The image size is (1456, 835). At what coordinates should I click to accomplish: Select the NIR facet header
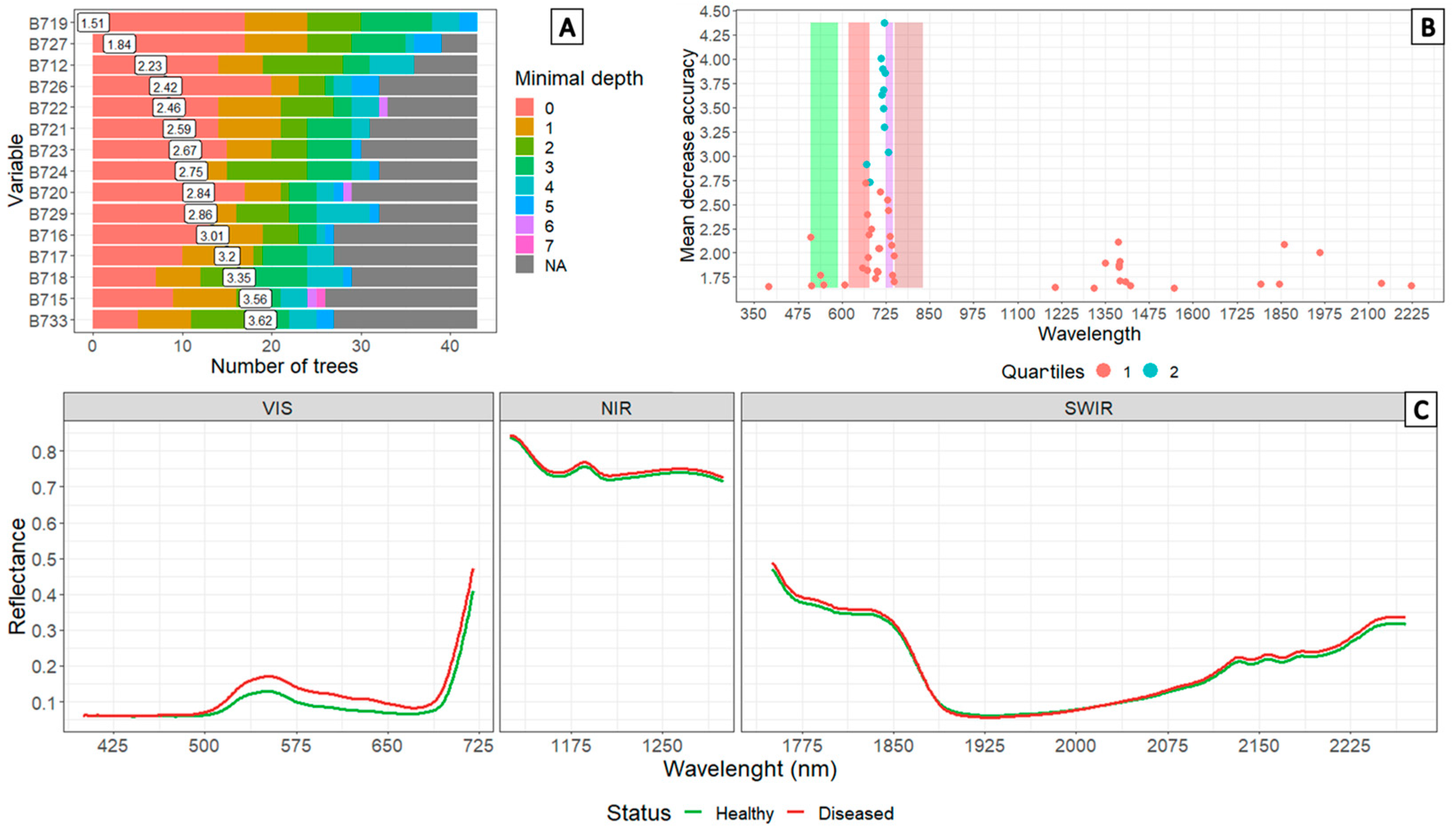(x=617, y=407)
